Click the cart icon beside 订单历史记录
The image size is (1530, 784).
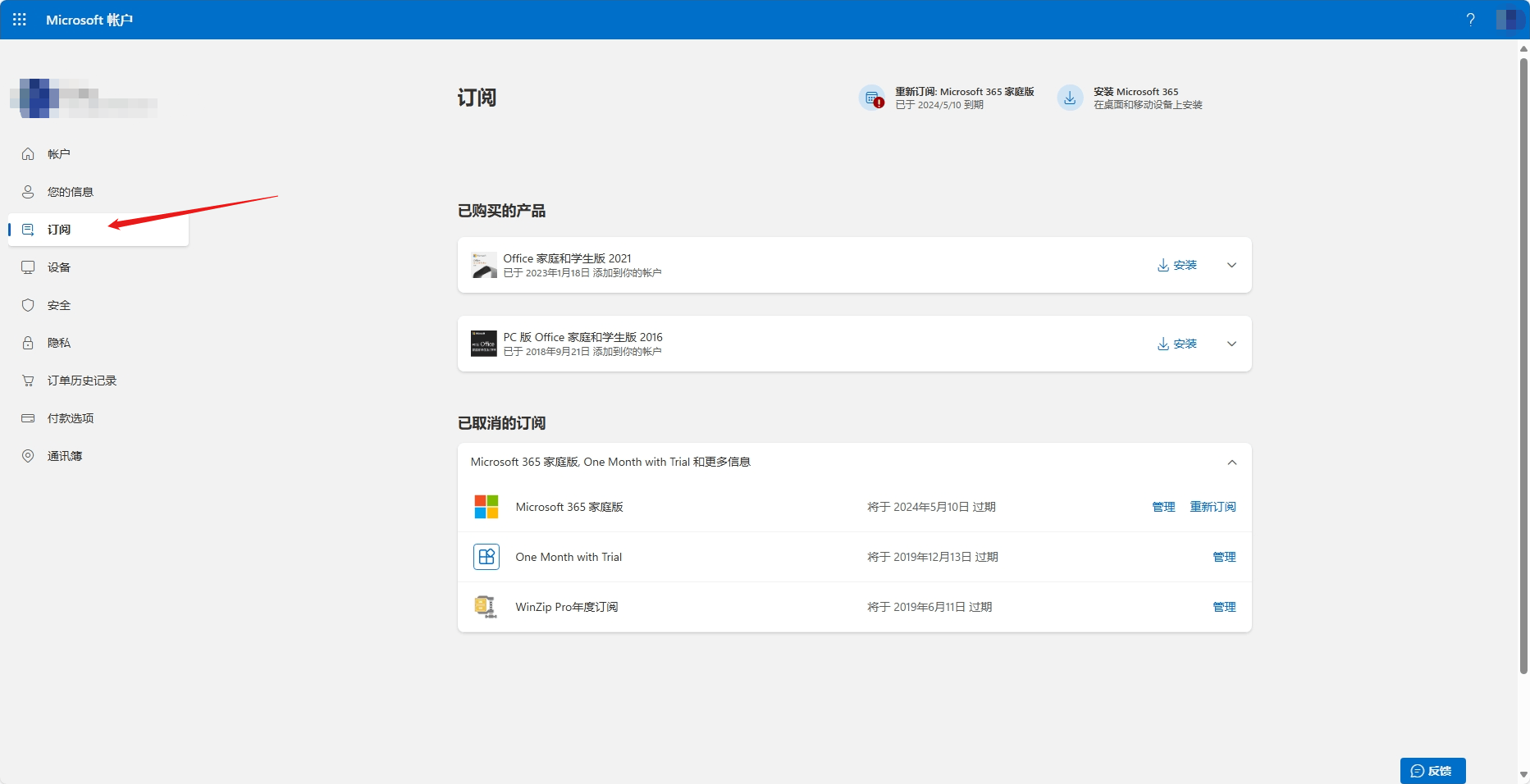point(28,381)
